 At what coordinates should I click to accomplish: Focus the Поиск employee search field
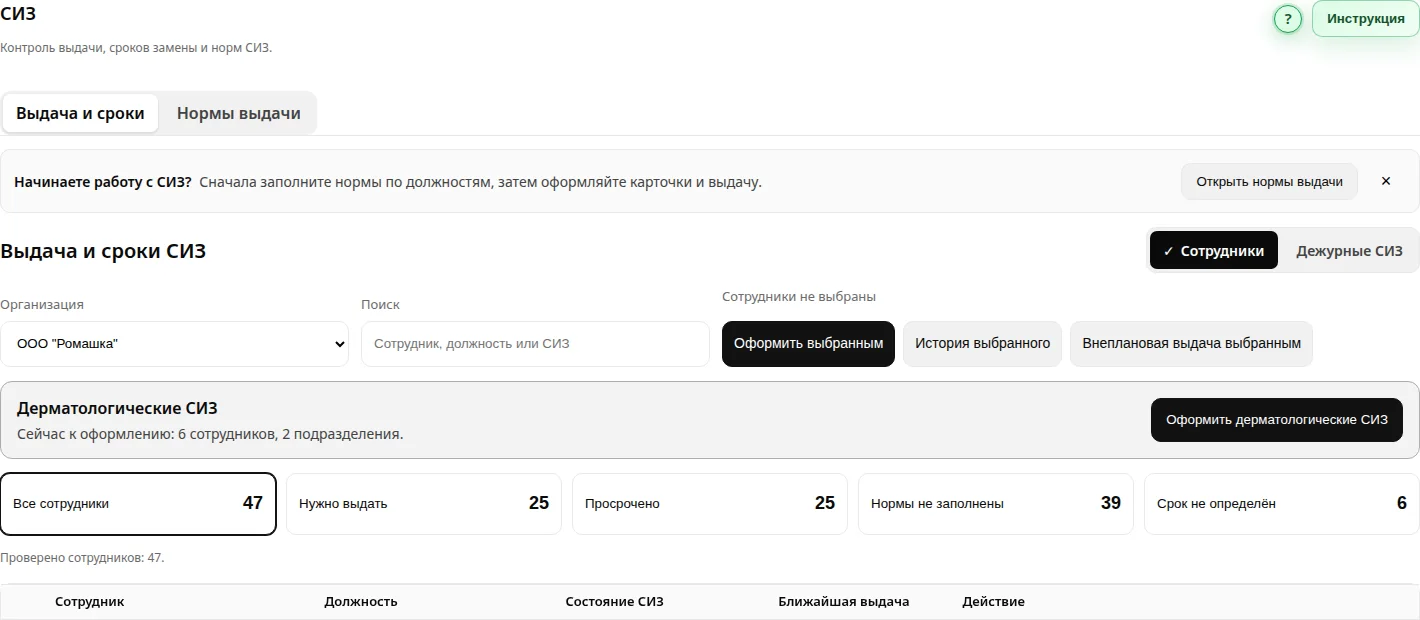[535, 344]
